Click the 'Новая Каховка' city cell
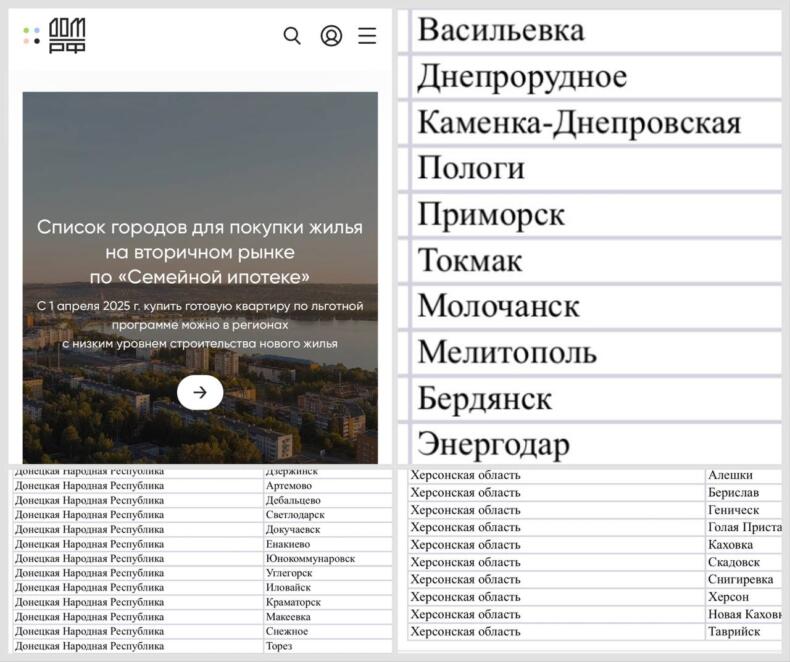The width and height of the screenshot is (790, 662). pyautogui.click(x=744, y=614)
